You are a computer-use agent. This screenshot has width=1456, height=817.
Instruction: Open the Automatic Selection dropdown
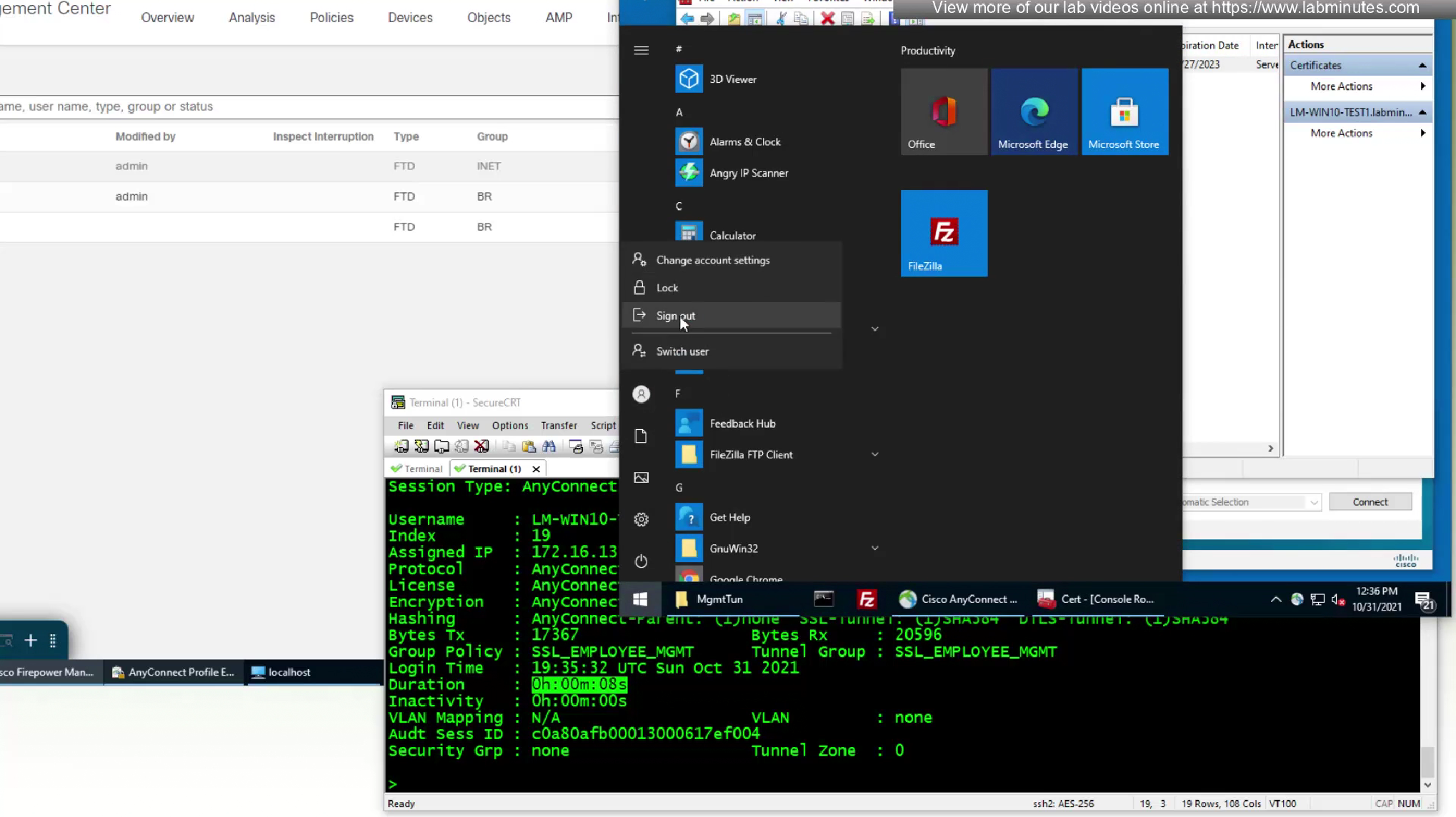(1313, 502)
